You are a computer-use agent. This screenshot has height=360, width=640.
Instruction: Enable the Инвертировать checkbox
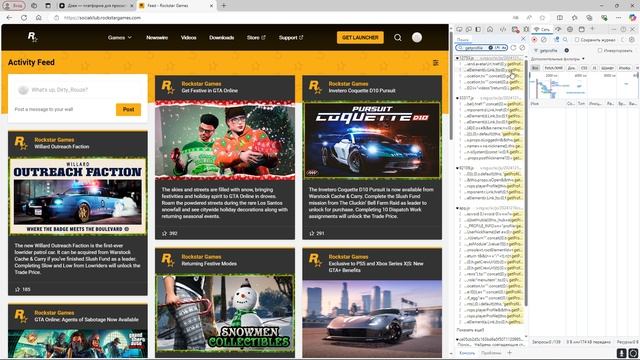[600, 50]
